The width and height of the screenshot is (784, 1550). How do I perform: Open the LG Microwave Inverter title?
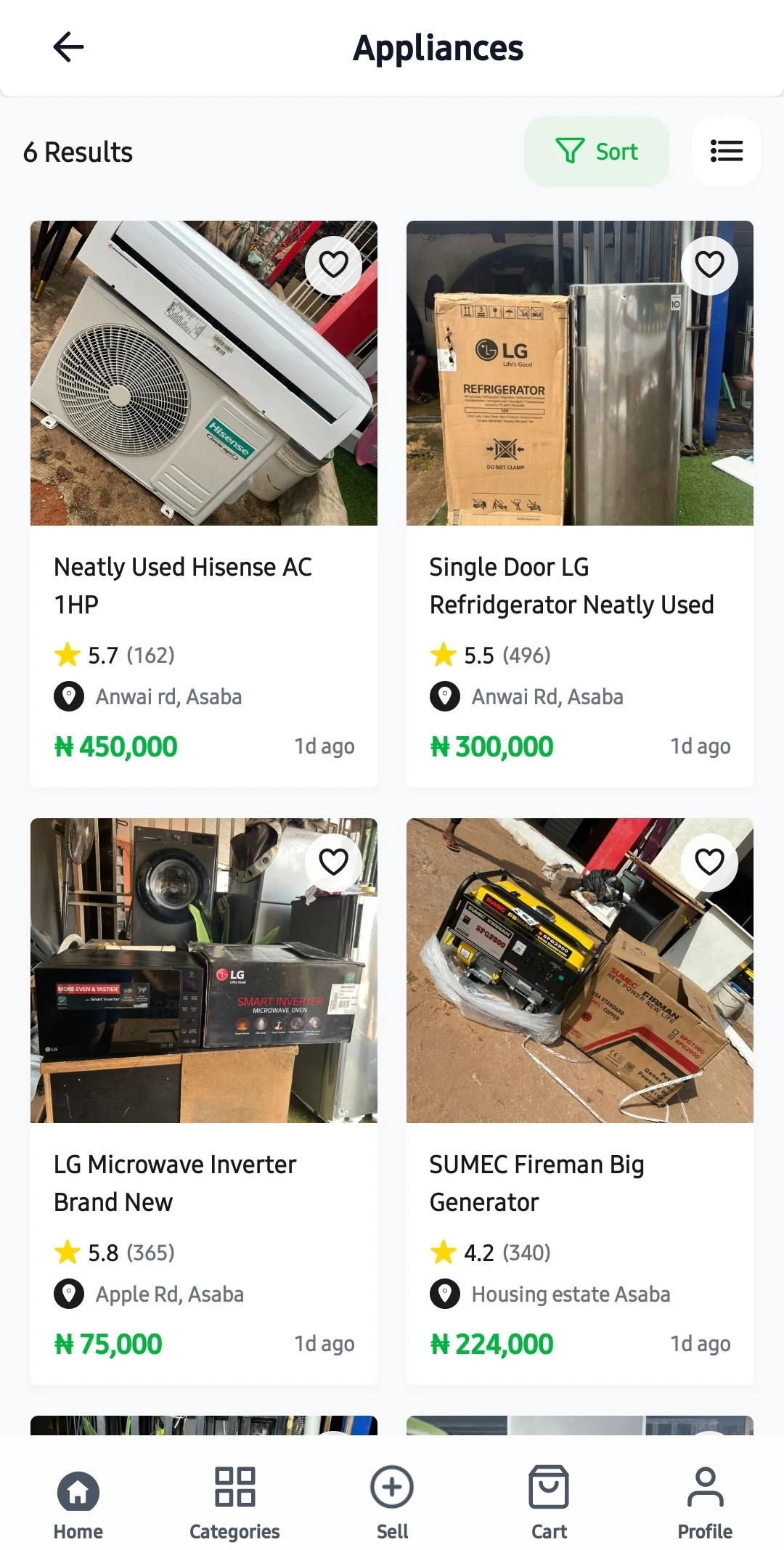(175, 1183)
